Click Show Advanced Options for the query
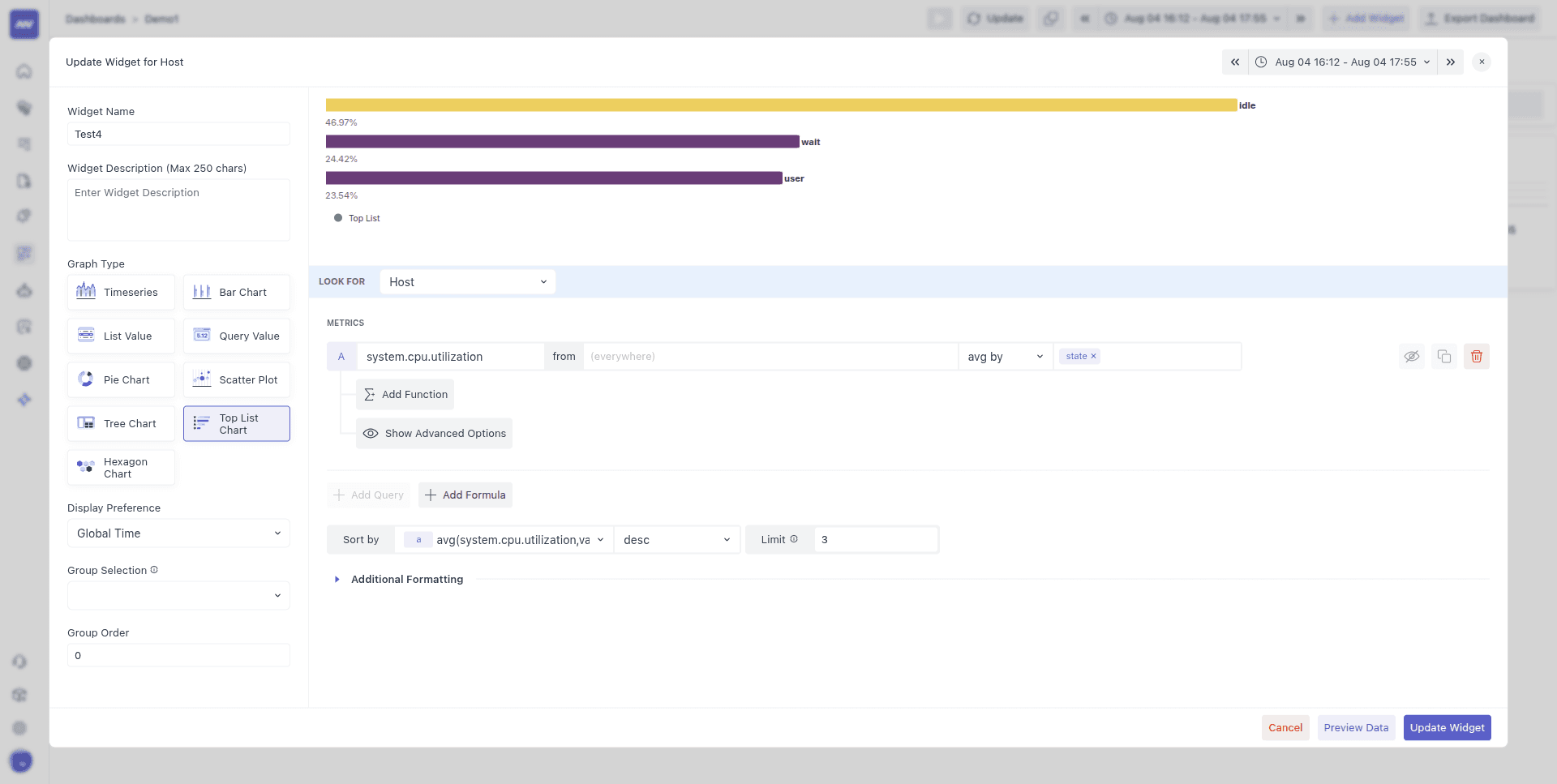This screenshot has height=784, width=1557. pyautogui.click(x=434, y=433)
